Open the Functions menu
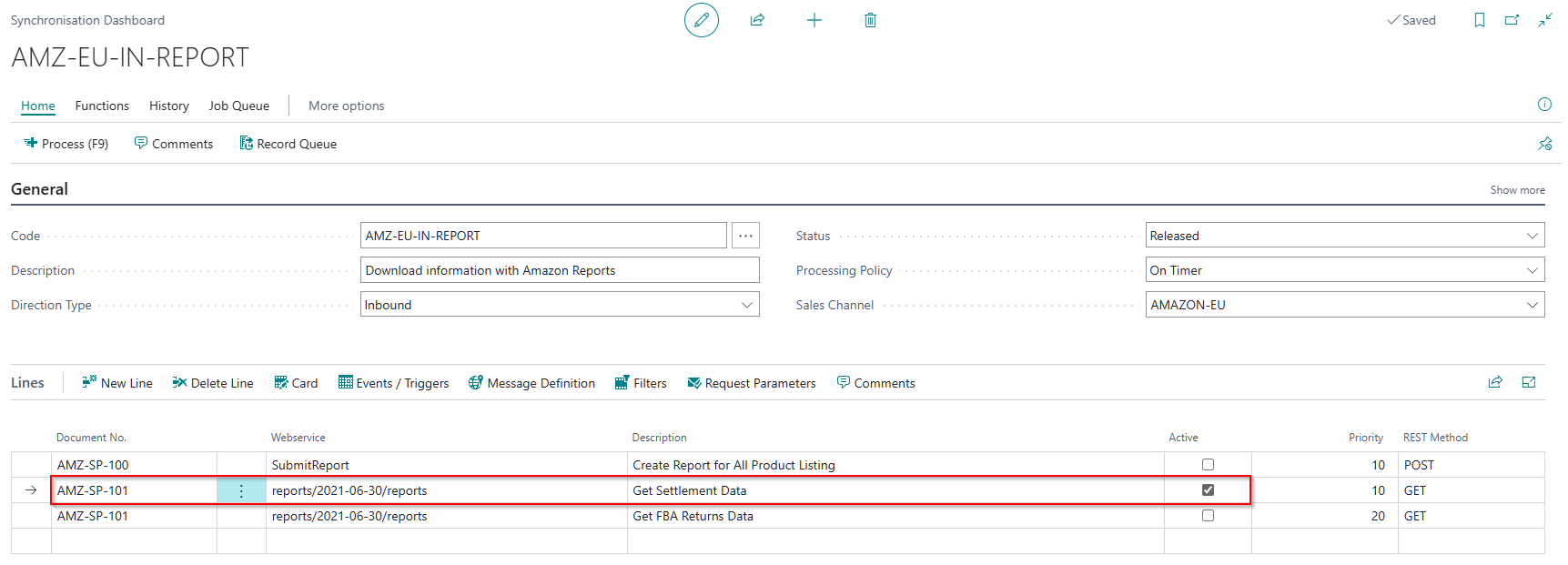 pyautogui.click(x=102, y=106)
